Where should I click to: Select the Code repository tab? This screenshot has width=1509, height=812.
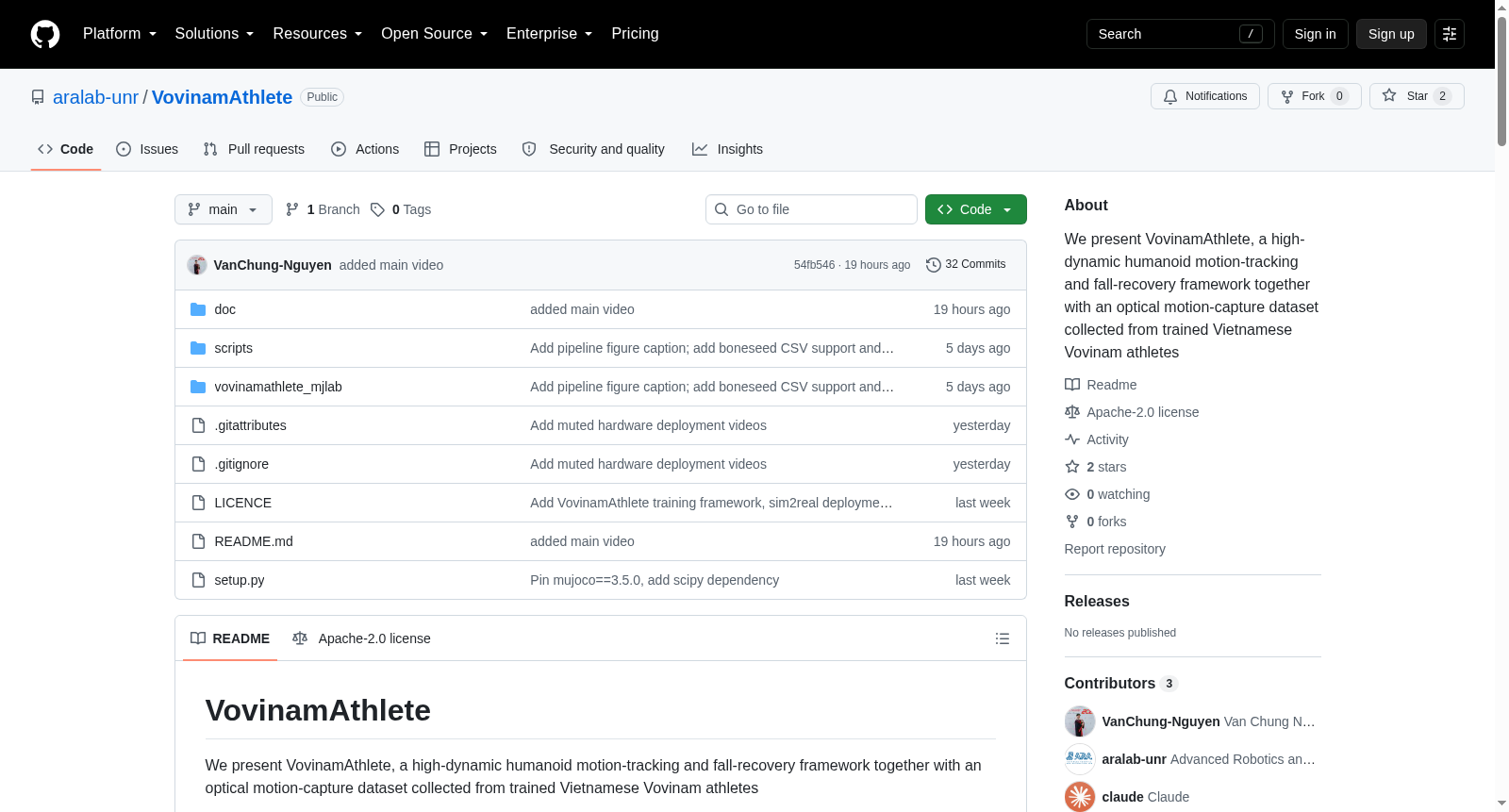click(x=66, y=149)
